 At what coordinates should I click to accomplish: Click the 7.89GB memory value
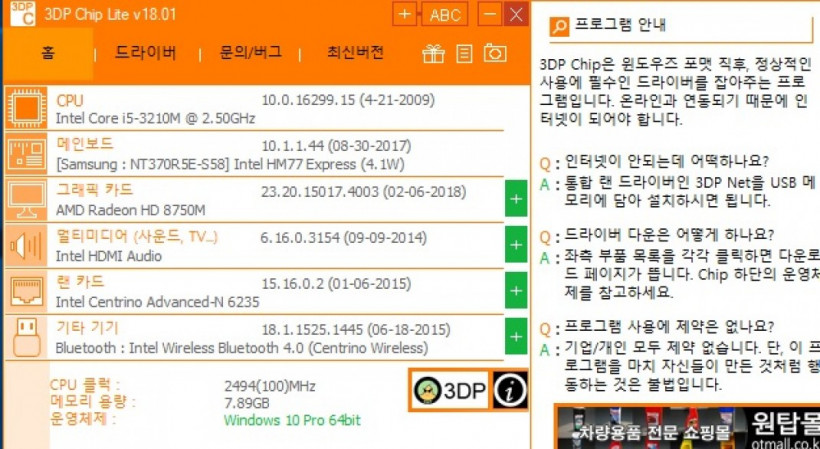point(247,403)
